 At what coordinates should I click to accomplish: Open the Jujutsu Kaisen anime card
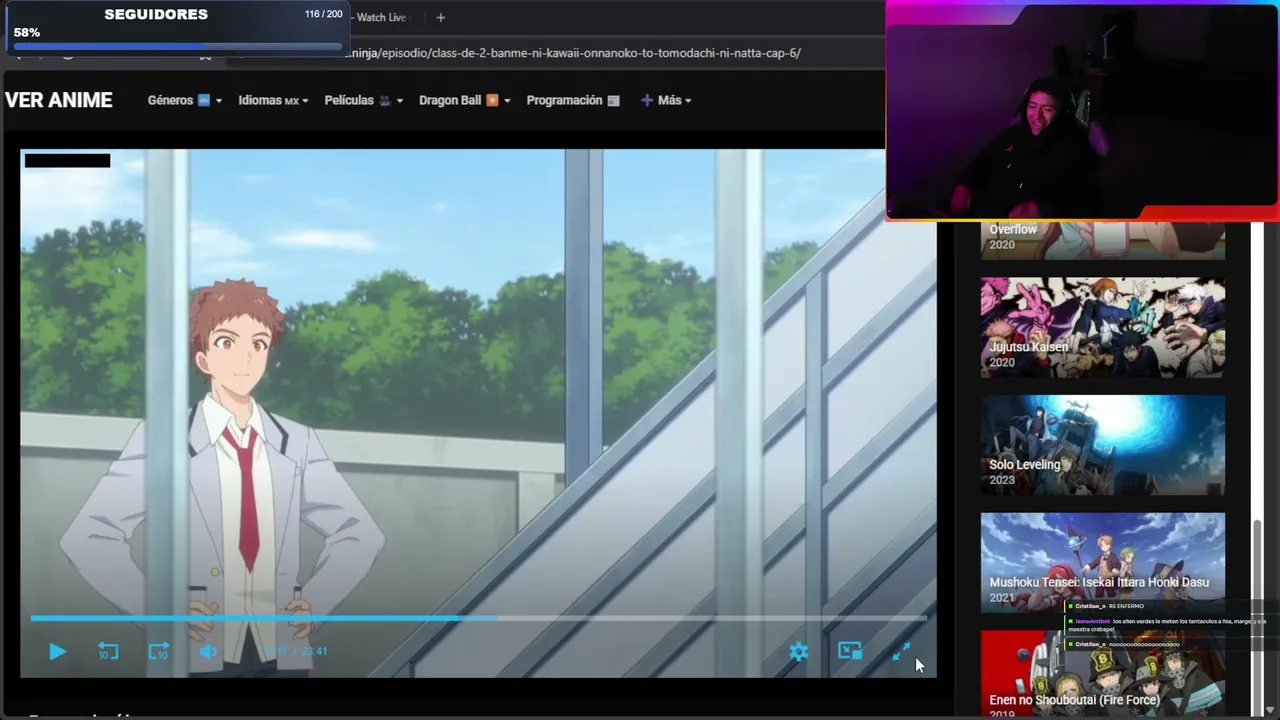click(x=1103, y=327)
